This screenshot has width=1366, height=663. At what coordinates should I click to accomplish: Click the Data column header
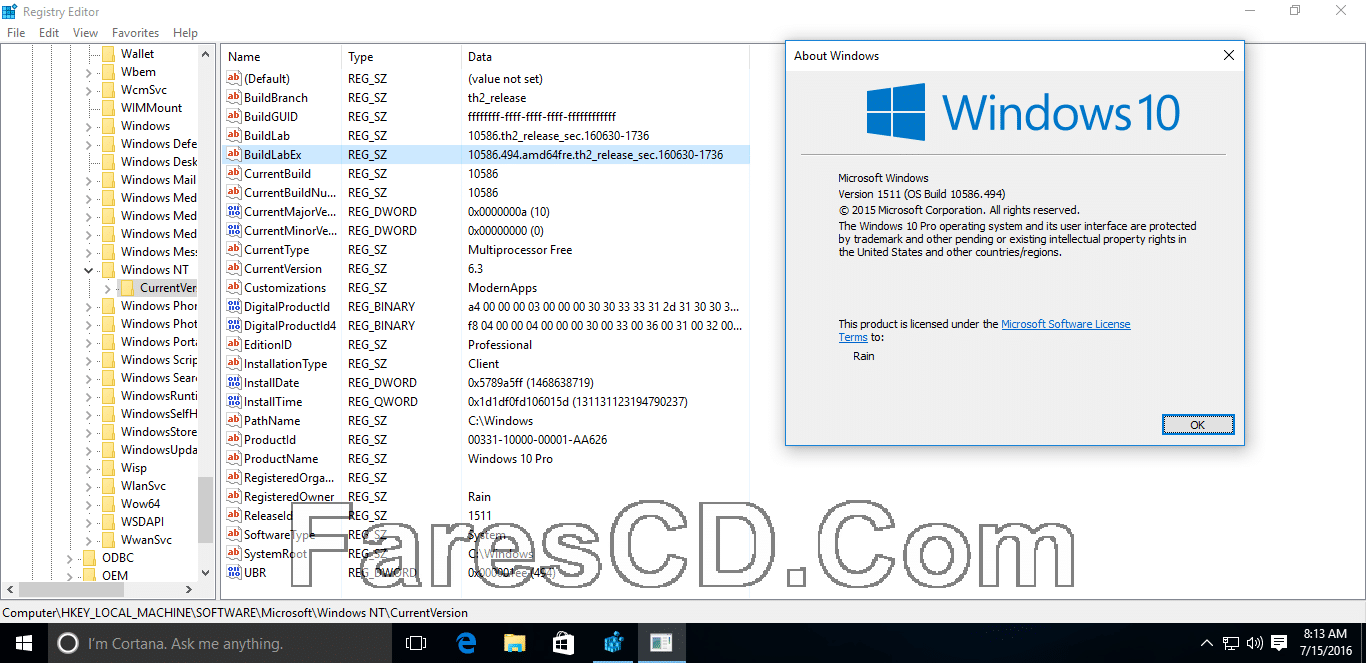[x=605, y=57]
